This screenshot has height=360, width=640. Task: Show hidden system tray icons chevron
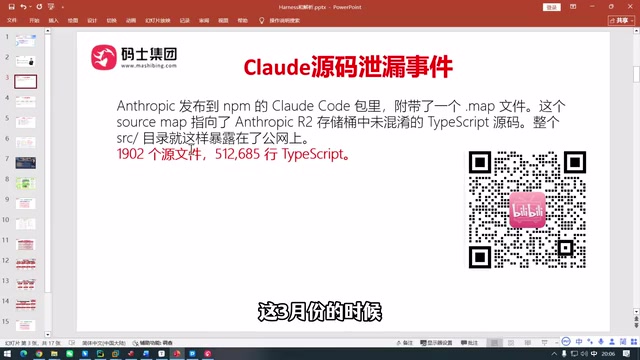[554, 354]
